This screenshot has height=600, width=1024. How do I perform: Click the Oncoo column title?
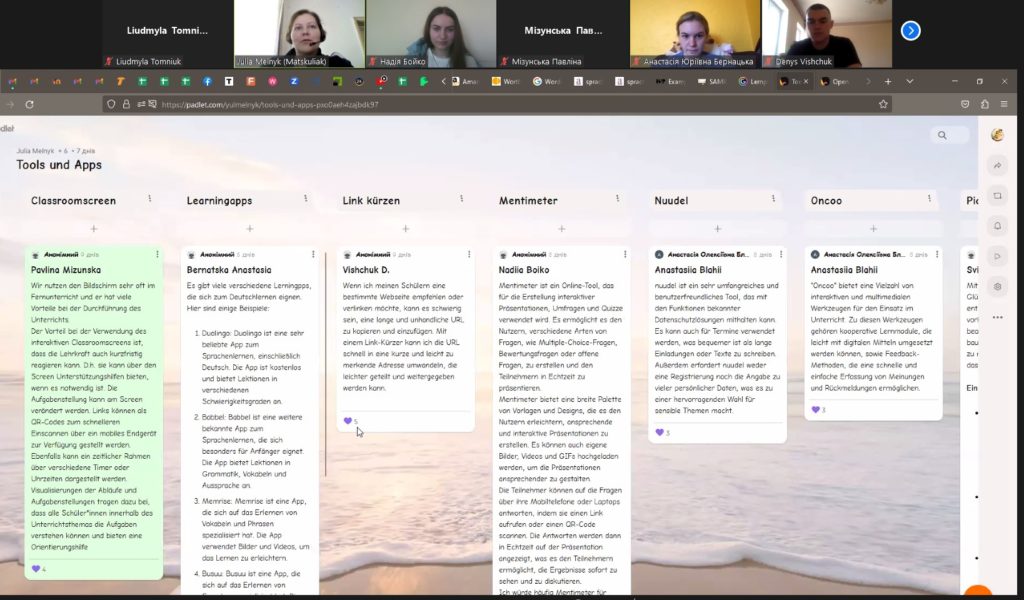(826, 200)
